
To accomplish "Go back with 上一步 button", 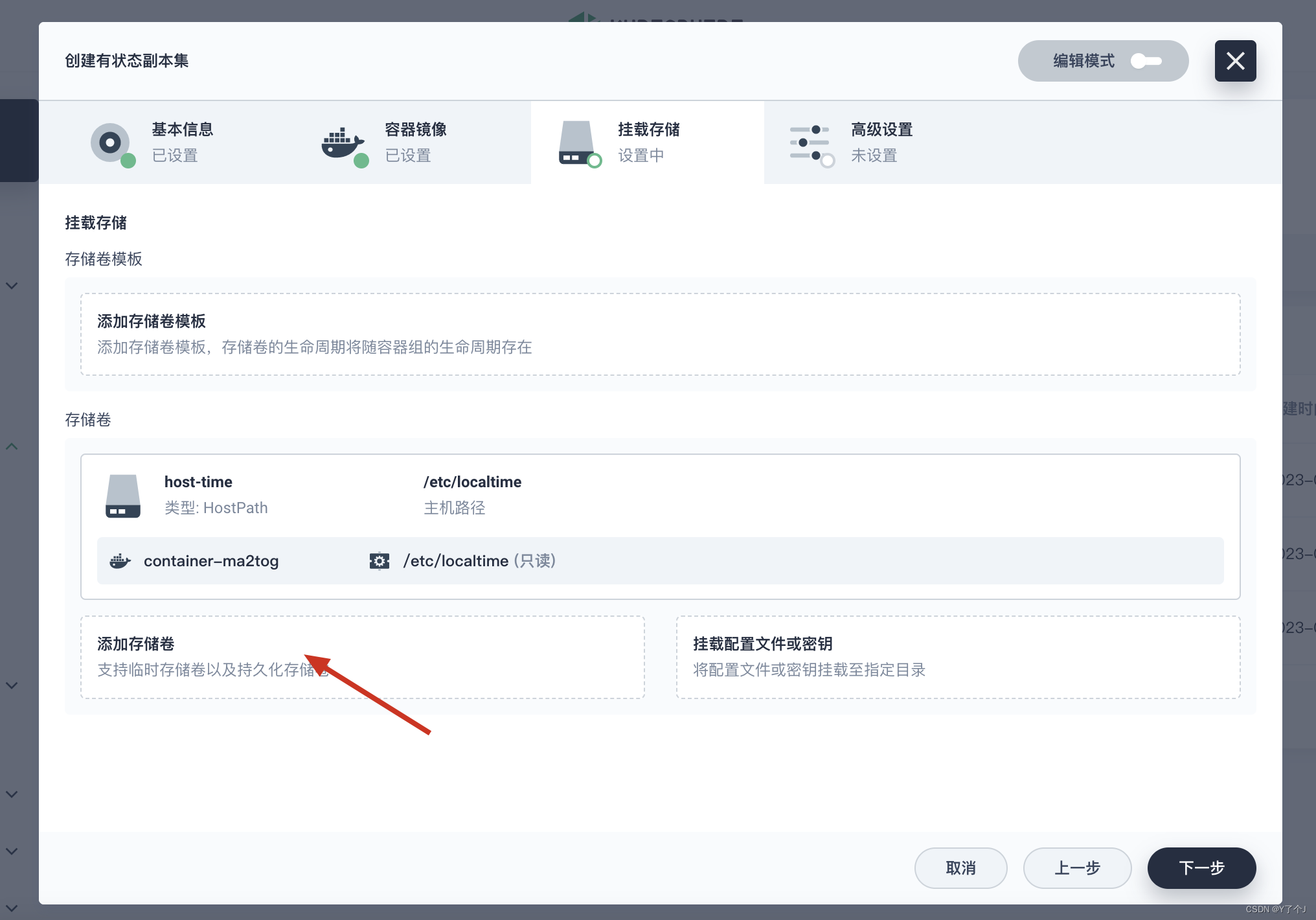I will pos(1078,868).
